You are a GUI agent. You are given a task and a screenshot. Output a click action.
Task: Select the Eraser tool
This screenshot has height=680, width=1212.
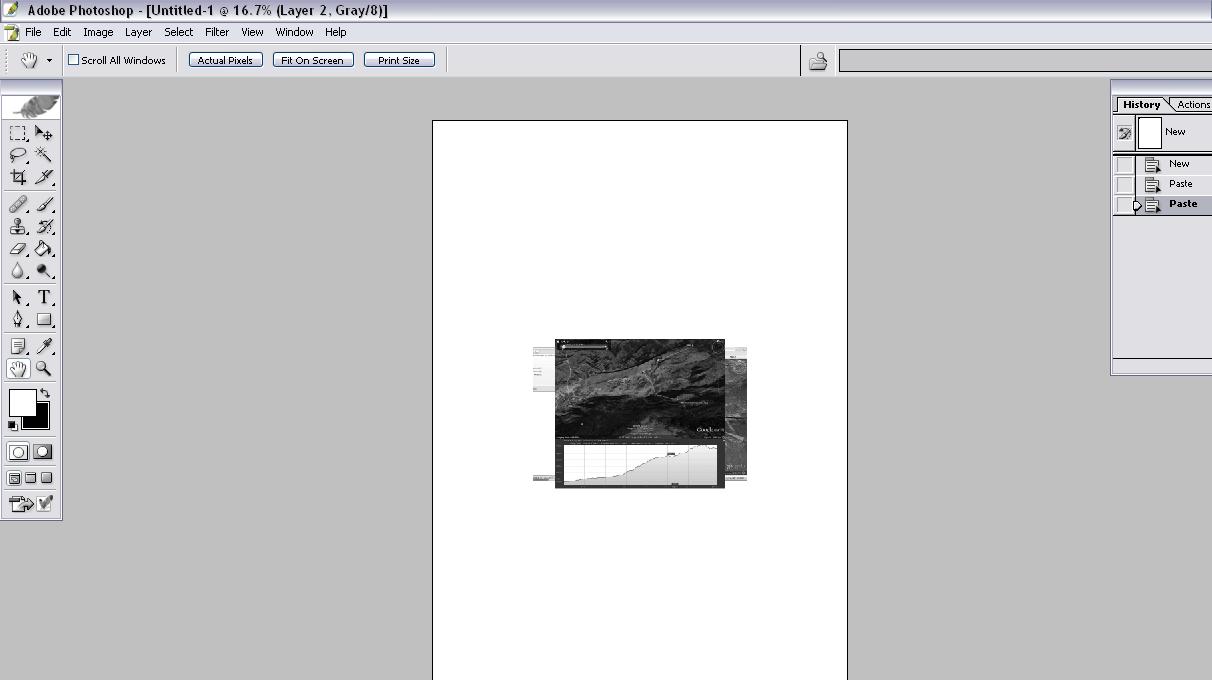pos(18,249)
